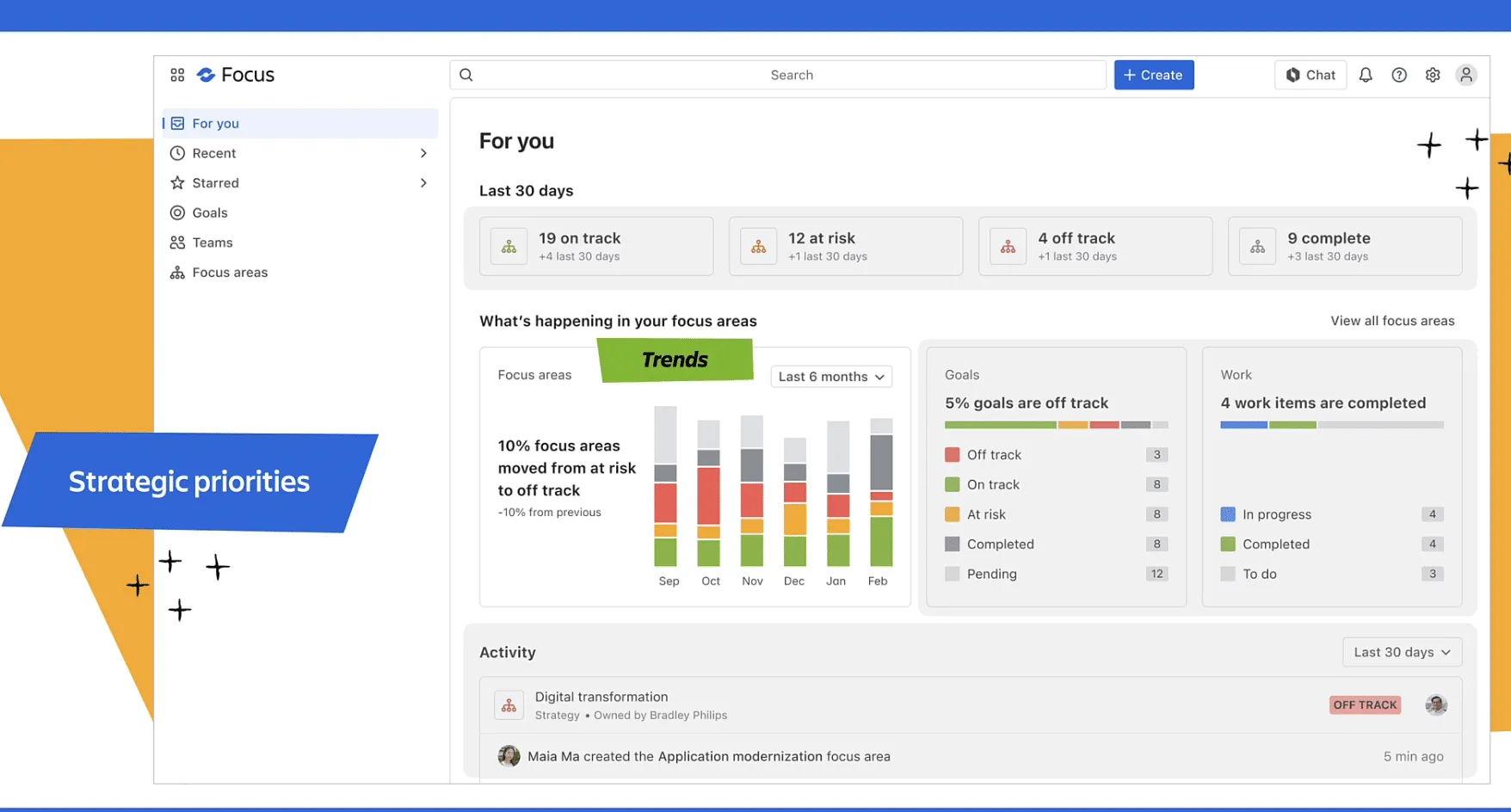Open the app switcher grid icon

pos(177,75)
